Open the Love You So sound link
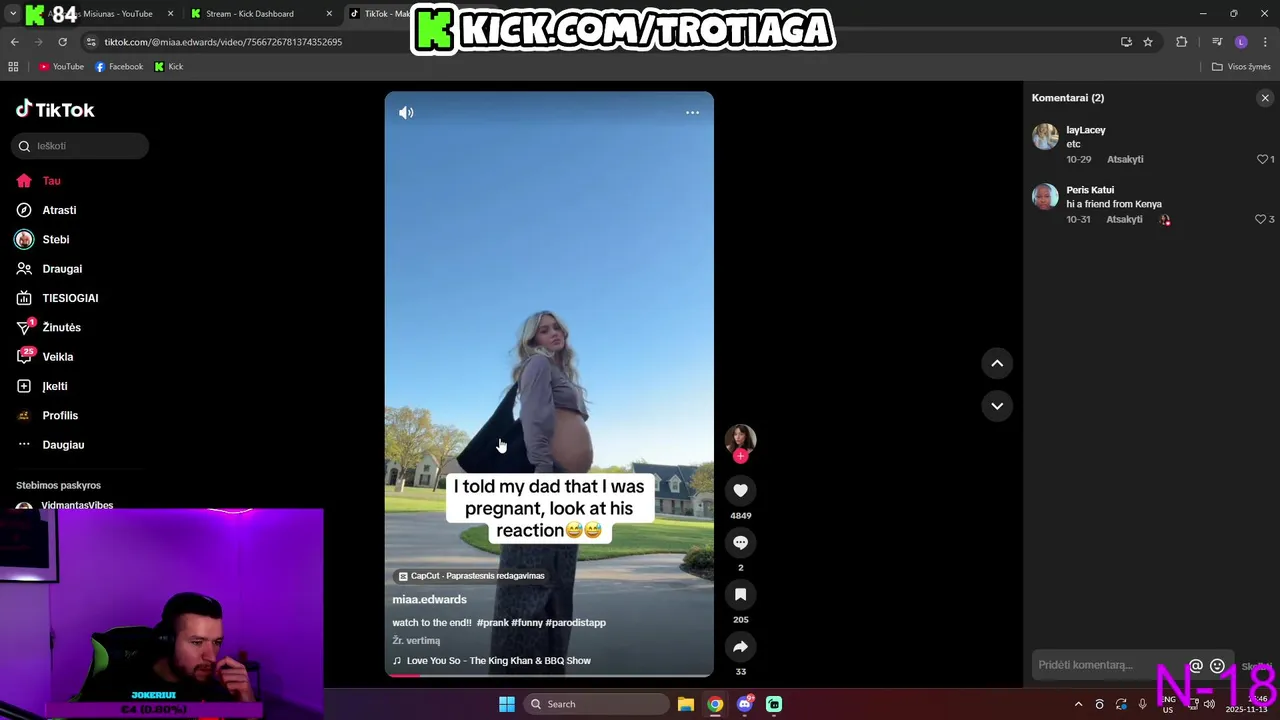The width and height of the screenshot is (1280, 720). [x=498, y=661]
